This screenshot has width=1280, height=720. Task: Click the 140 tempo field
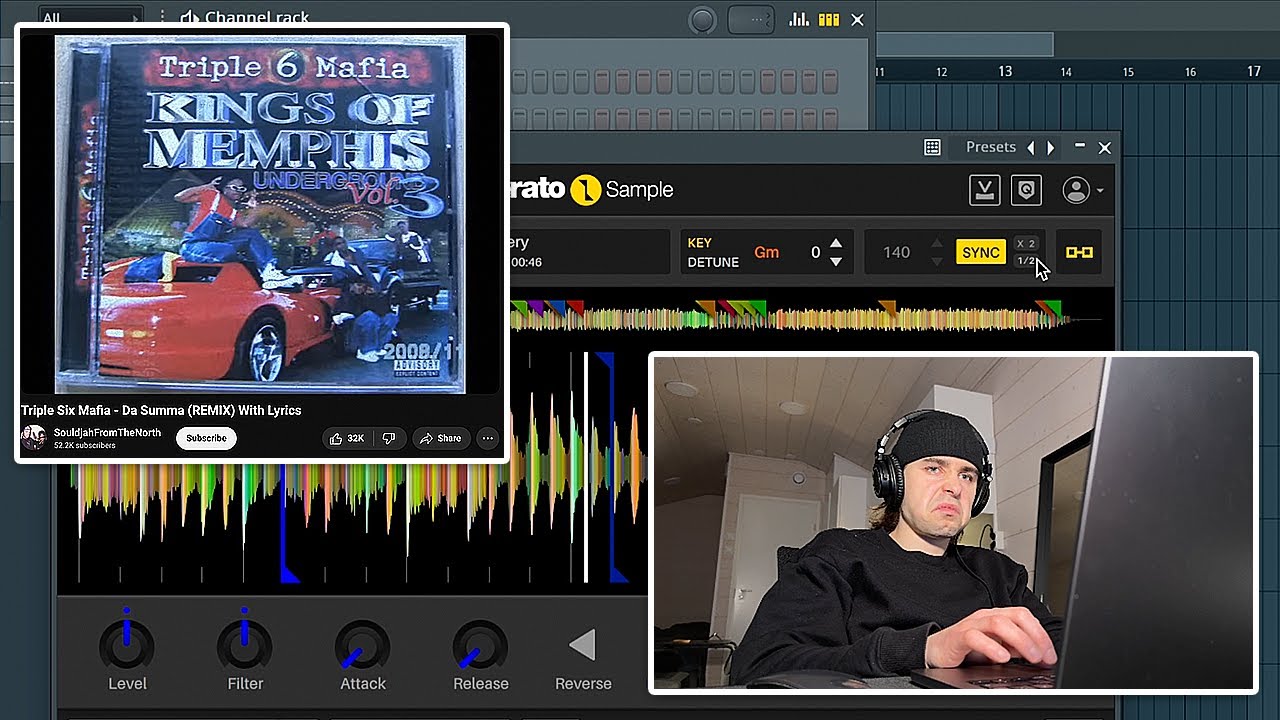[x=897, y=252]
